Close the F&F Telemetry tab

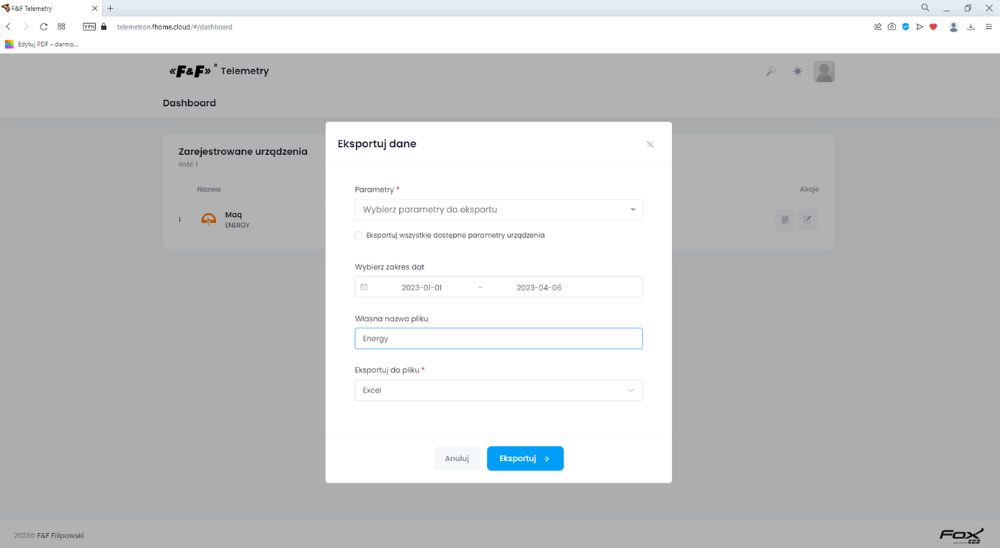tap(94, 8)
